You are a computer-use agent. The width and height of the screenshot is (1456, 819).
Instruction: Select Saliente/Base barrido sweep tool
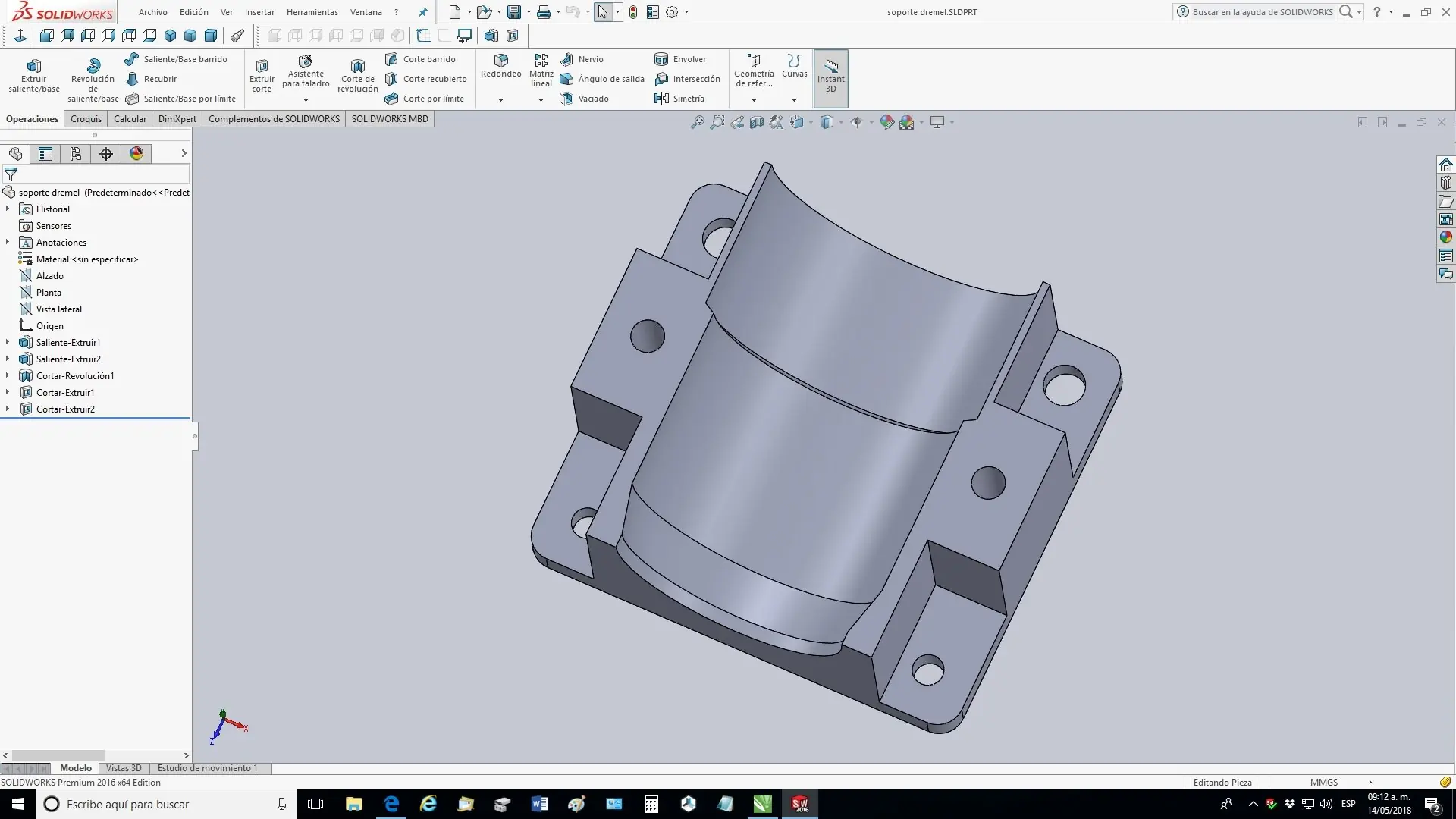(x=176, y=59)
